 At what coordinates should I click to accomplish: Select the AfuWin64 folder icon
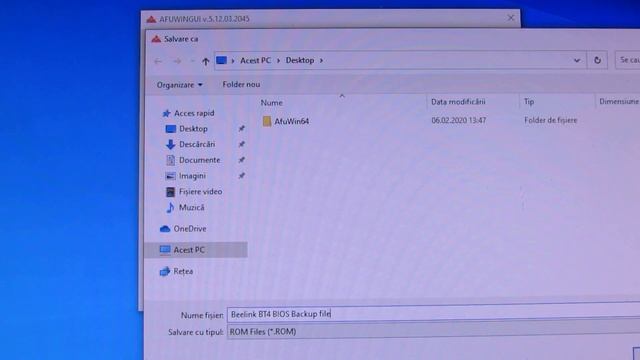(x=267, y=121)
